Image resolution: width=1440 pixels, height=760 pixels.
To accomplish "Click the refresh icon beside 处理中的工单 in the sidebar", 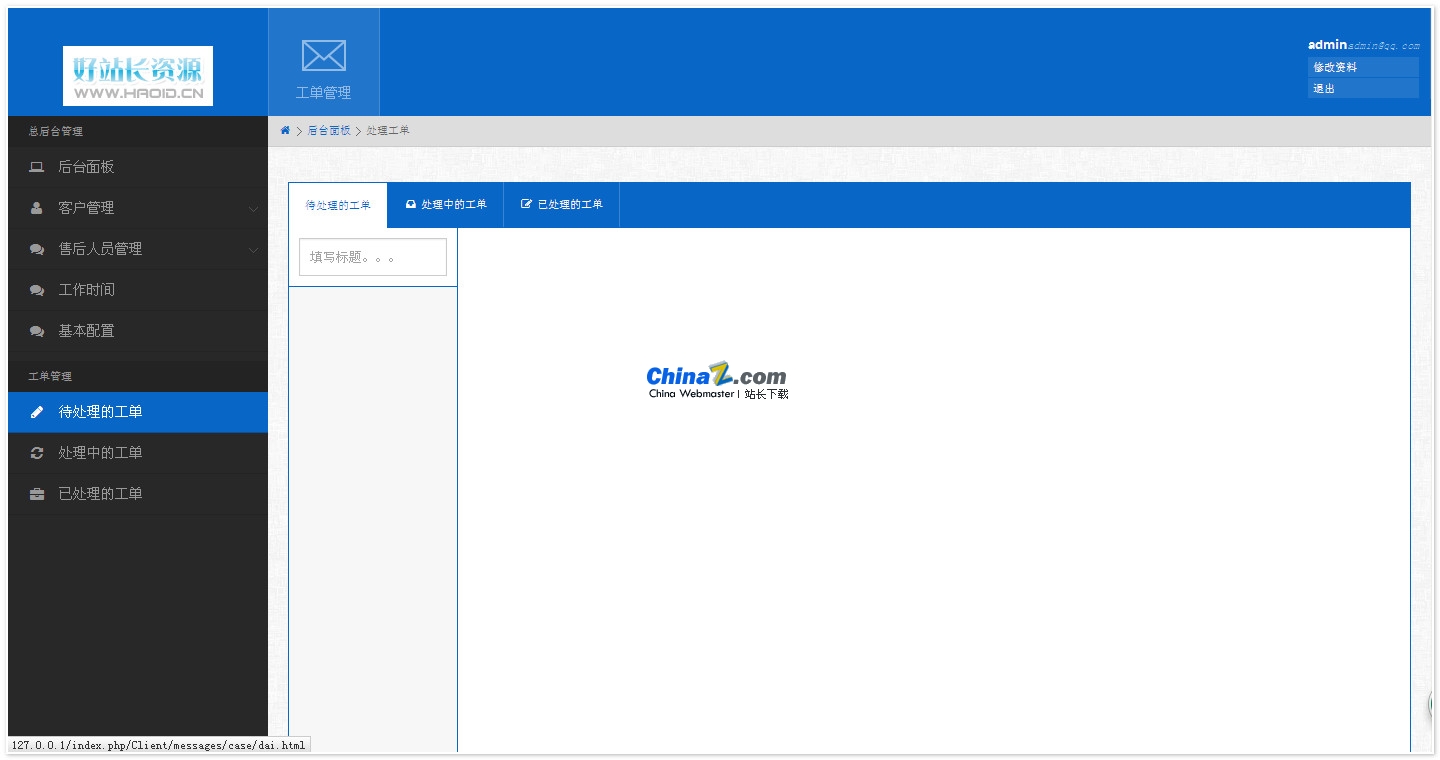I will pos(37,453).
